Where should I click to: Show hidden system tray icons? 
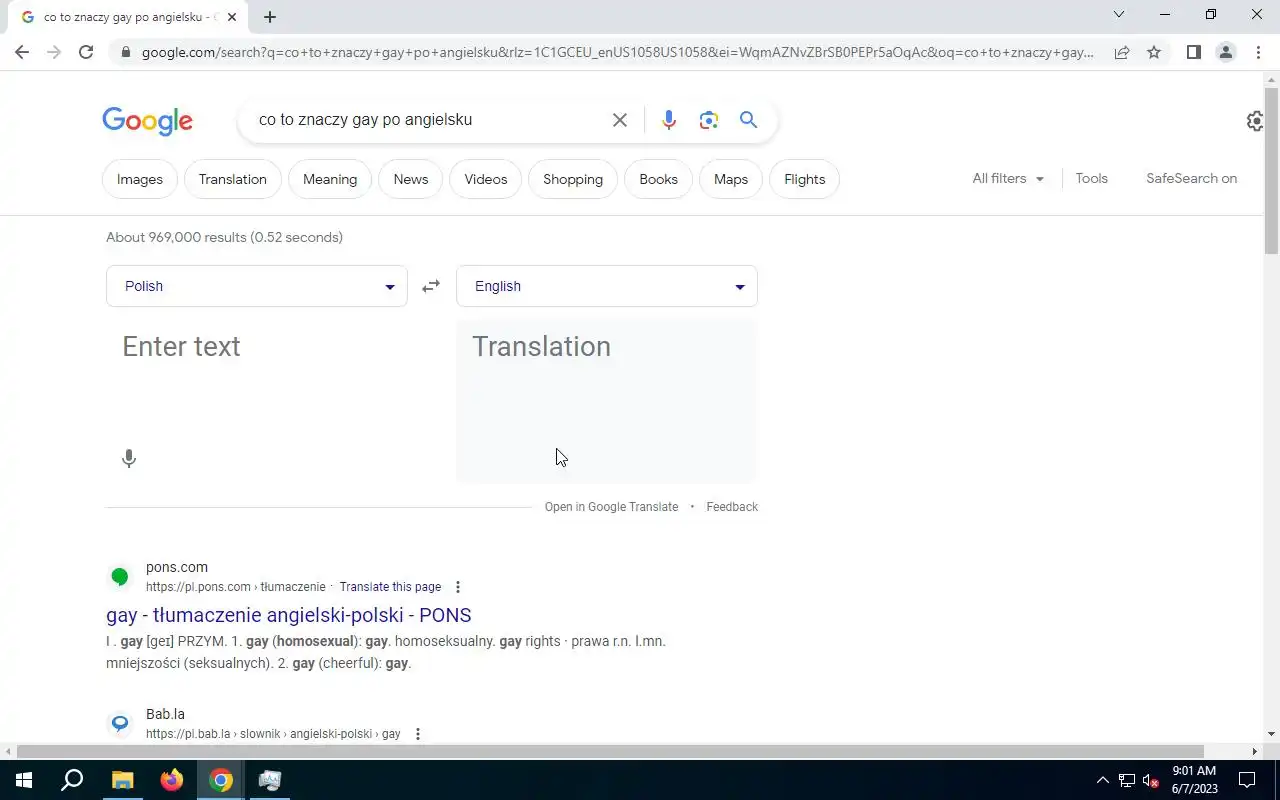[1103, 780]
